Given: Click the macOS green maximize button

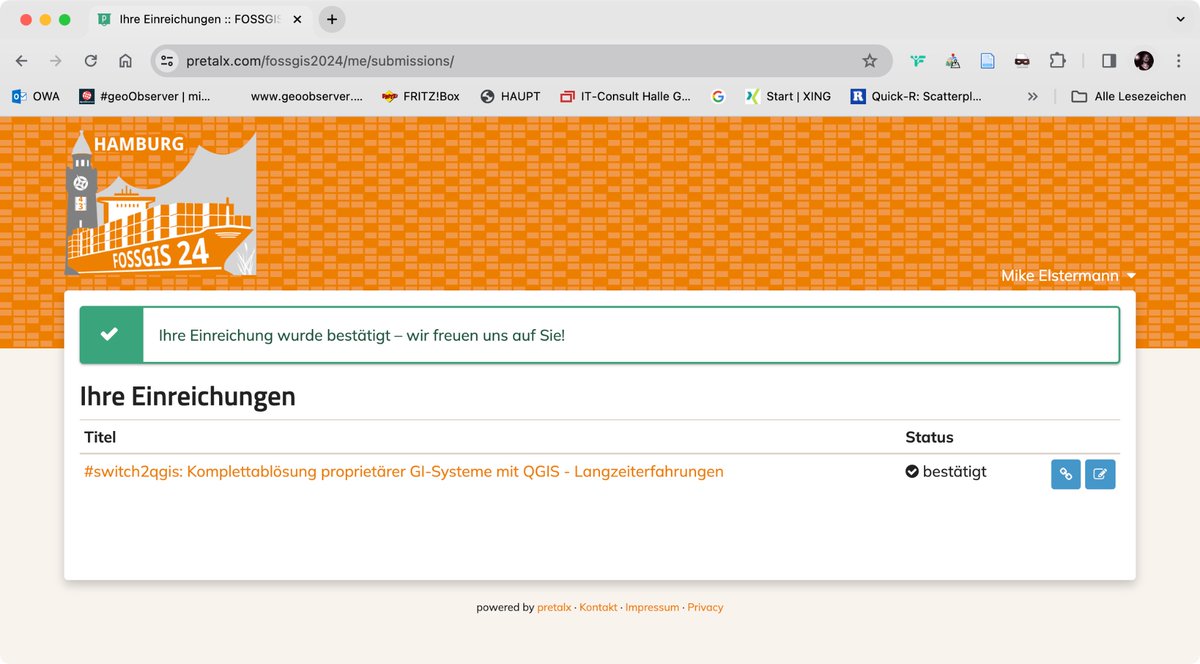Looking at the screenshot, I should pyautogui.click(x=65, y=19).
